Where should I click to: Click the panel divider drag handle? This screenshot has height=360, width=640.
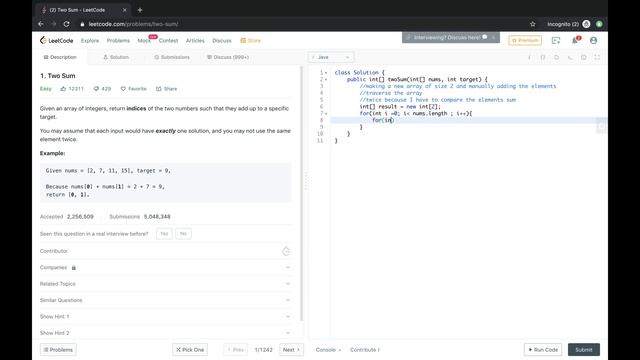[306, 181]
